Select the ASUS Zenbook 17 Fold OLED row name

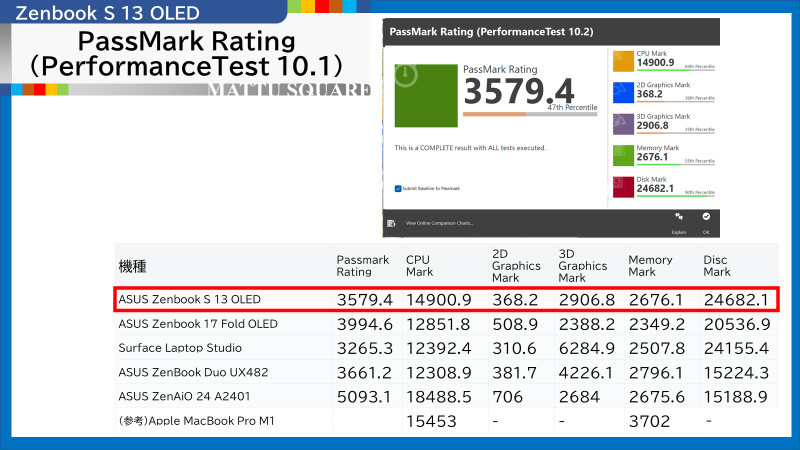click(198, 324)
